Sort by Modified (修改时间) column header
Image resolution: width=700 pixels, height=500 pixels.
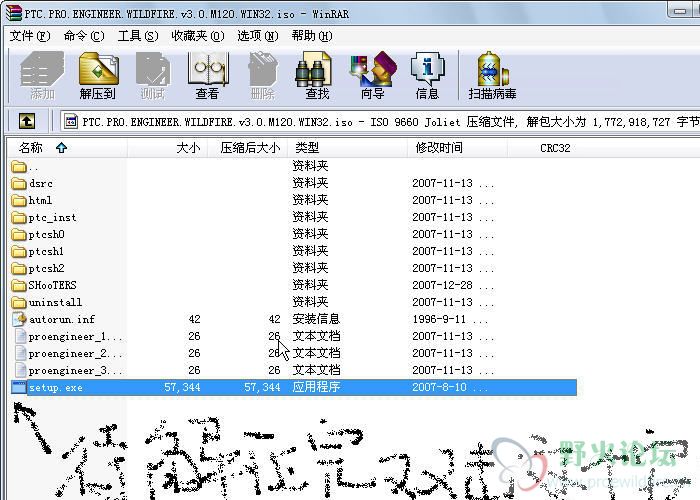457,148
